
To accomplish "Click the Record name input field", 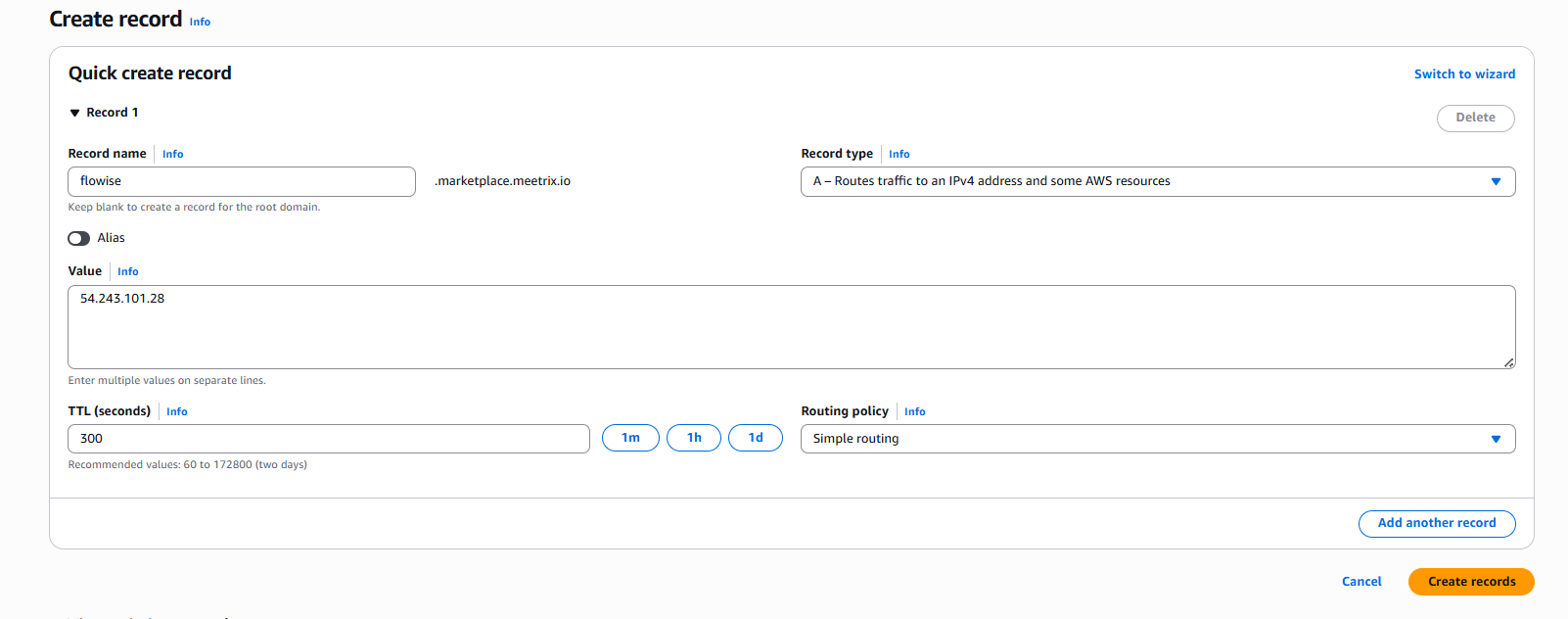I will pos(242,181).
